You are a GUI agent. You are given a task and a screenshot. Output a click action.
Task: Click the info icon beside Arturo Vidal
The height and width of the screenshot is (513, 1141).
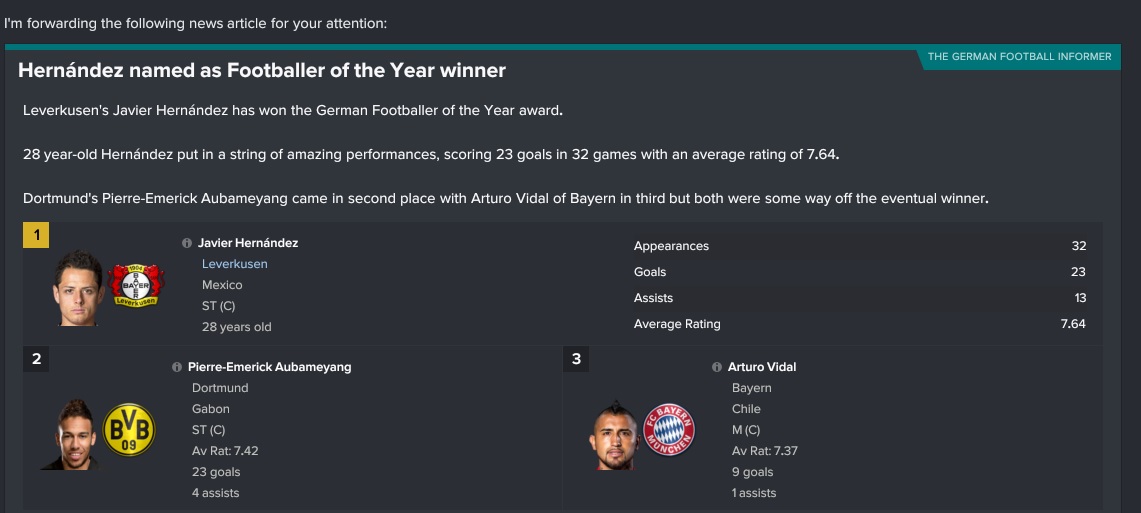click(x=717, y=367)
